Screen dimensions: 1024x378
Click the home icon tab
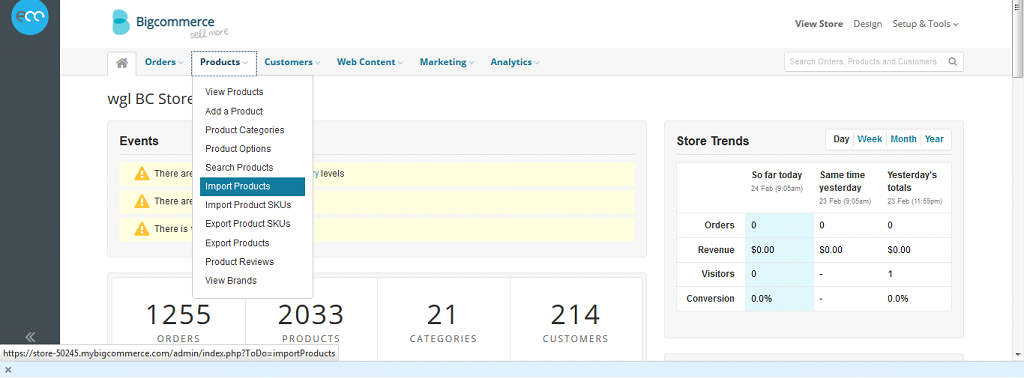pos(121,63)
